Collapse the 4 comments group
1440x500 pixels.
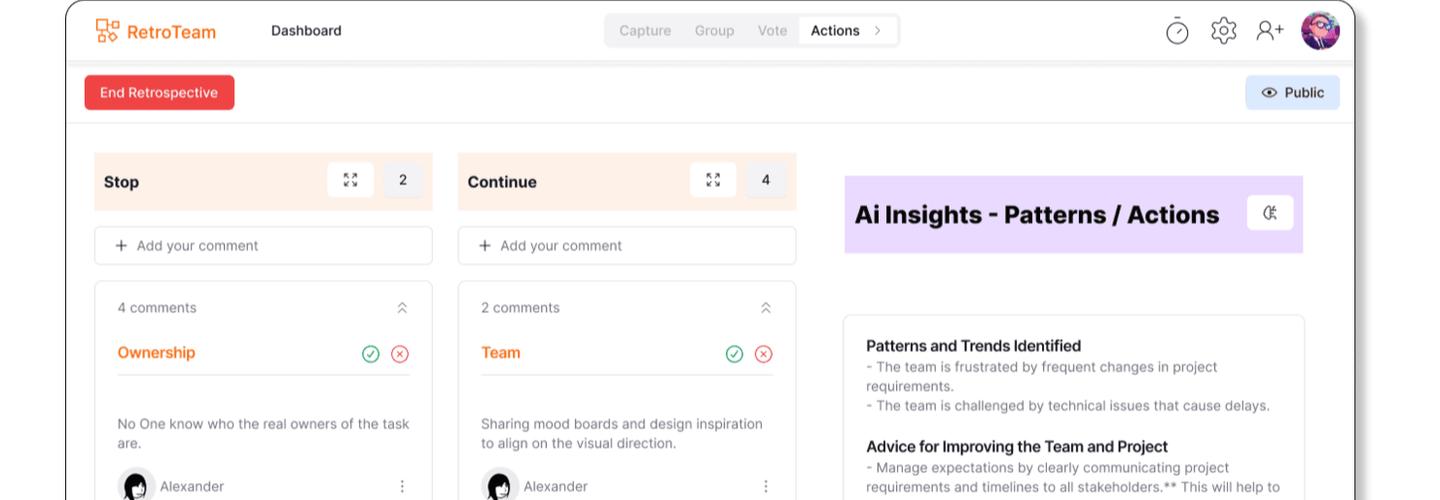[x=402, y=308]
